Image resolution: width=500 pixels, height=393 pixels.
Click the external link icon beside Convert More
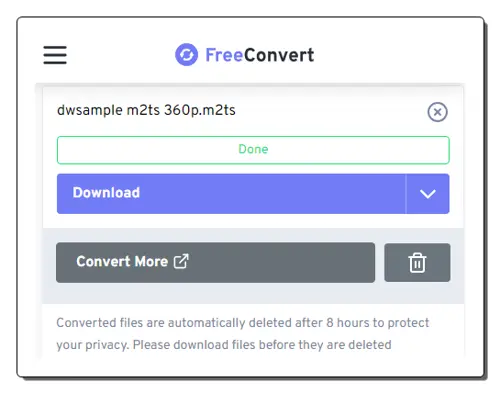[x=181, y=261]
